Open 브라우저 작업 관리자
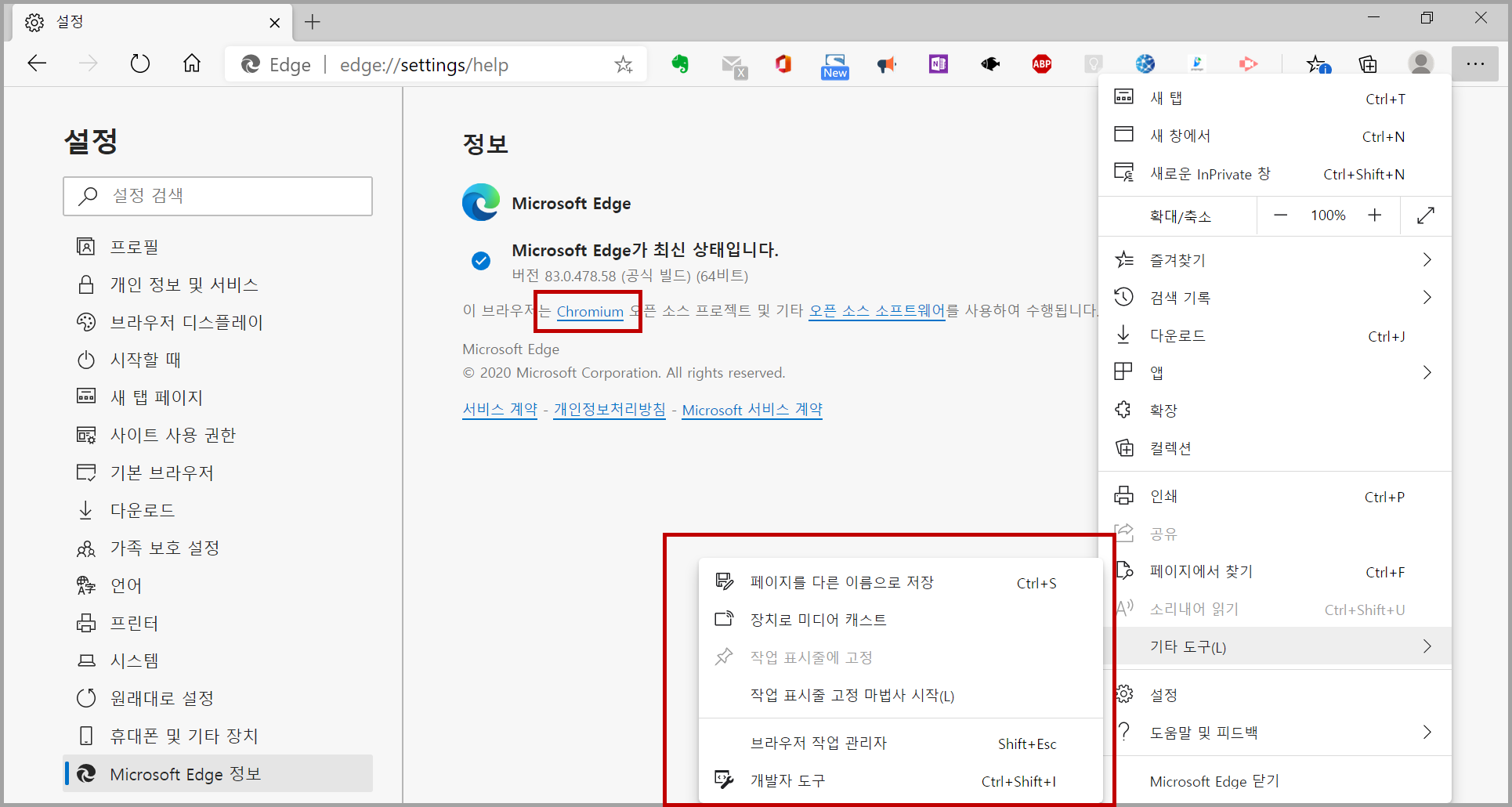 (x=901, y=743)
